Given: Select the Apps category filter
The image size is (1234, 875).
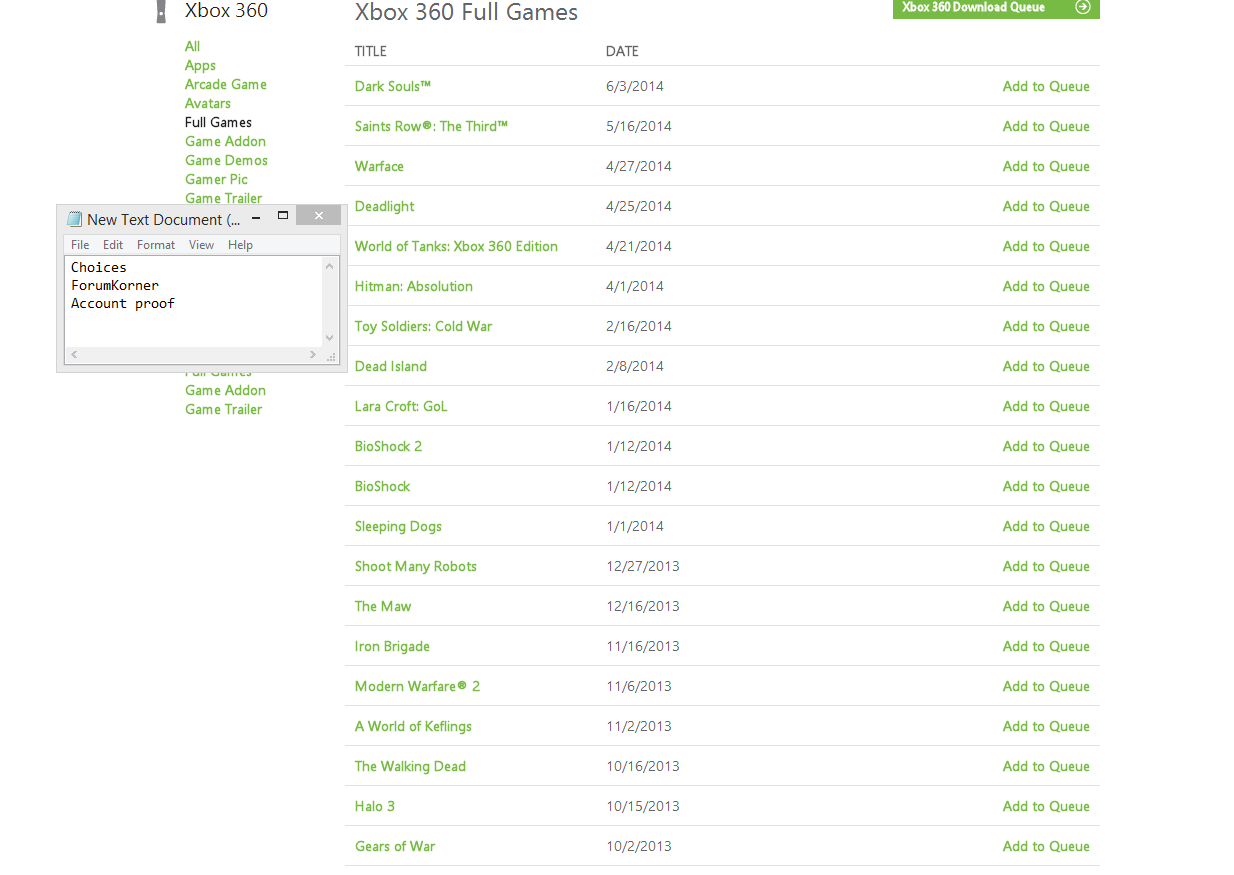Looking at the screenshot, I should (200, 65).
